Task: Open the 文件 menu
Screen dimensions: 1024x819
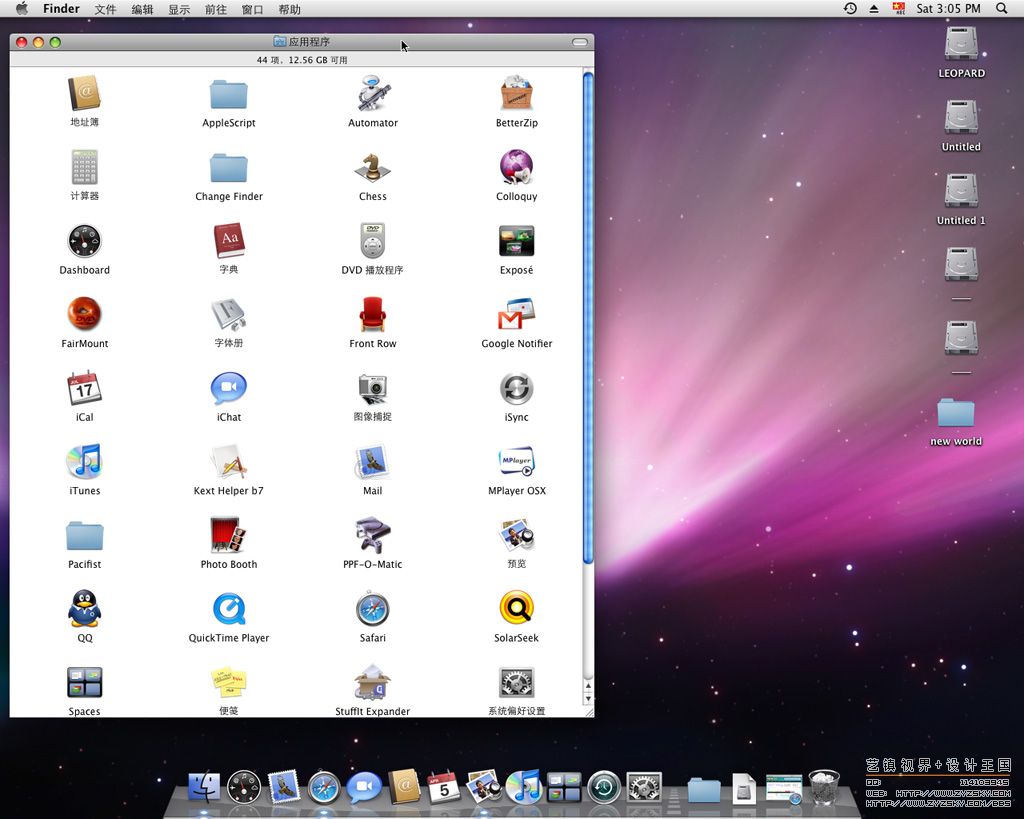Action: pyautogui.click(x=105, y=9)
